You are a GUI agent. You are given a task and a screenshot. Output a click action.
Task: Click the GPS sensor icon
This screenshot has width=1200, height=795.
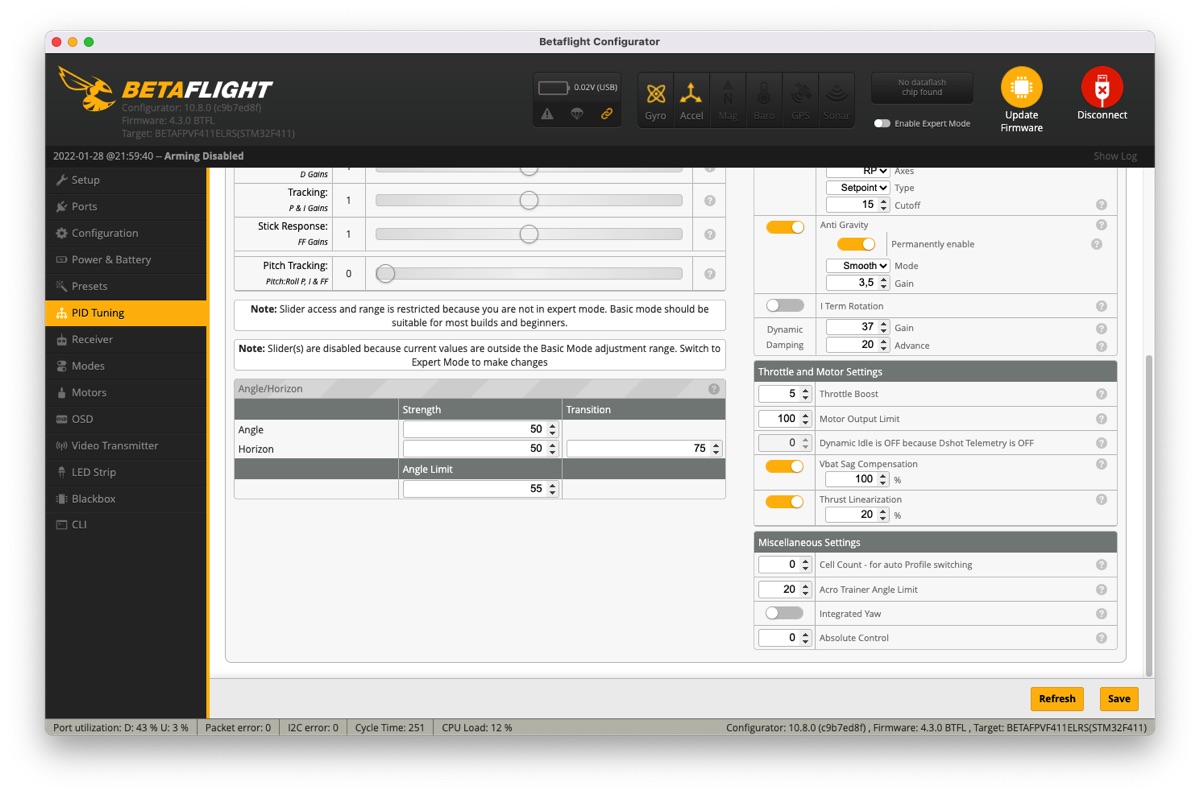[800, 99]
